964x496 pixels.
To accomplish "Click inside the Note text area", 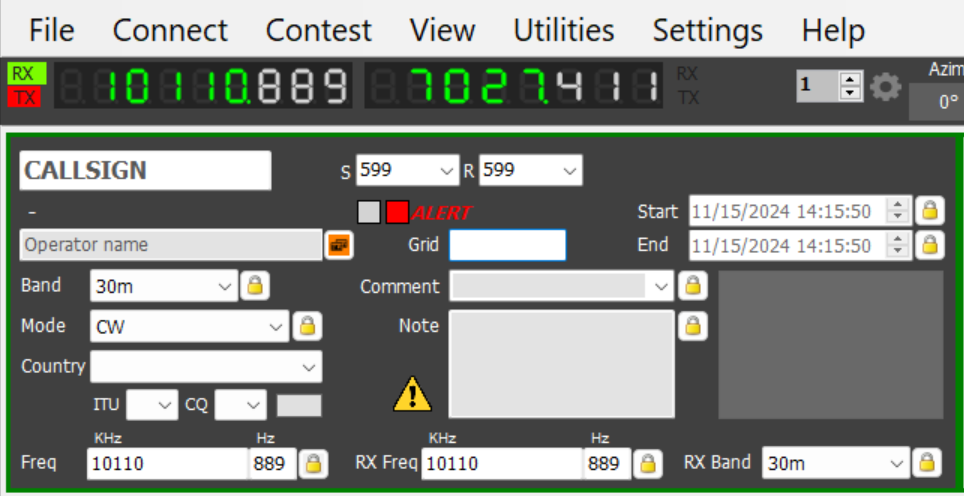I will 561,364.
